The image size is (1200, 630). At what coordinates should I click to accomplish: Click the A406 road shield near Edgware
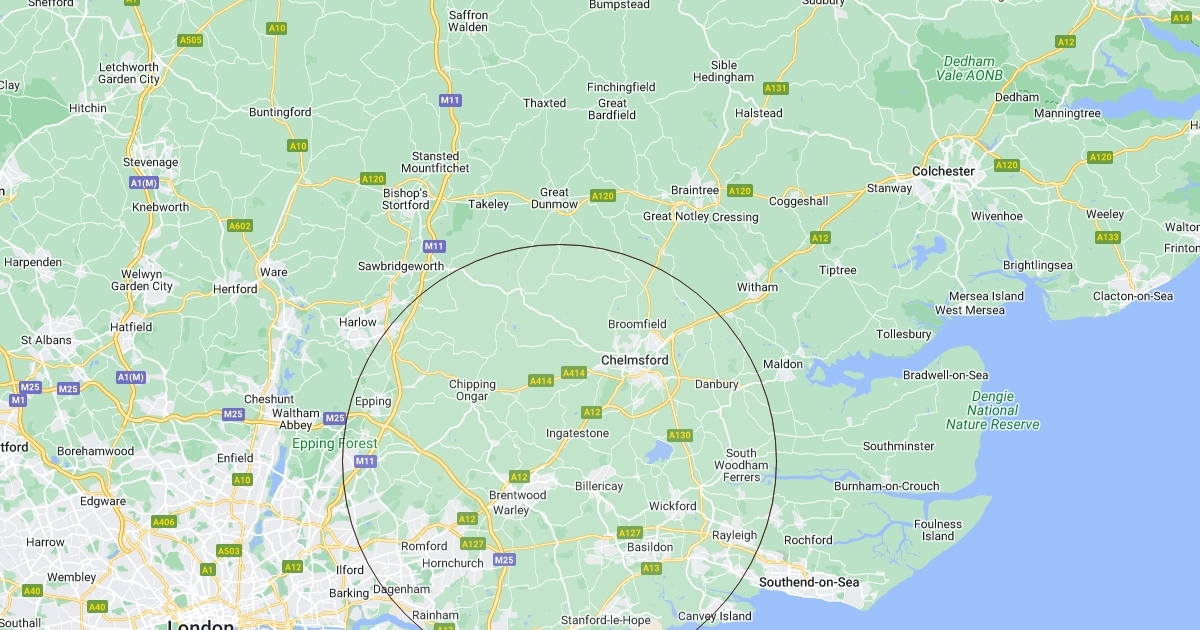164,522
